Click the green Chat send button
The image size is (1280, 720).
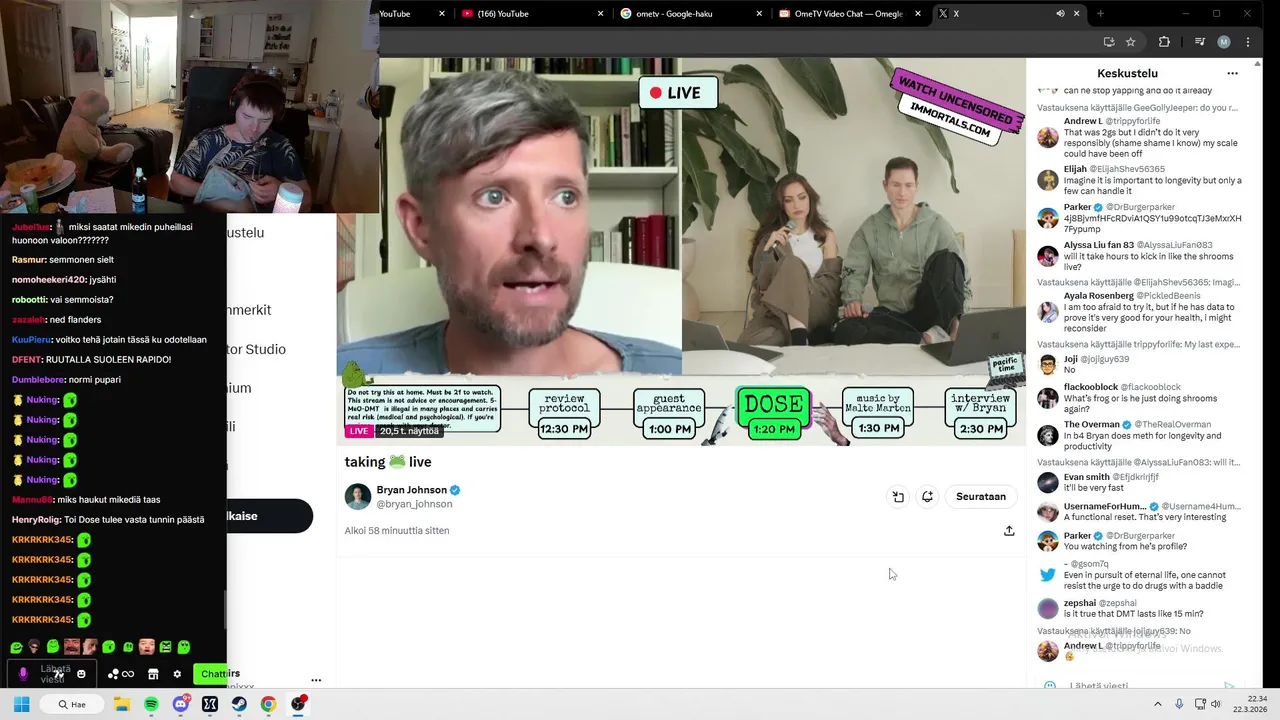point(209,674)
